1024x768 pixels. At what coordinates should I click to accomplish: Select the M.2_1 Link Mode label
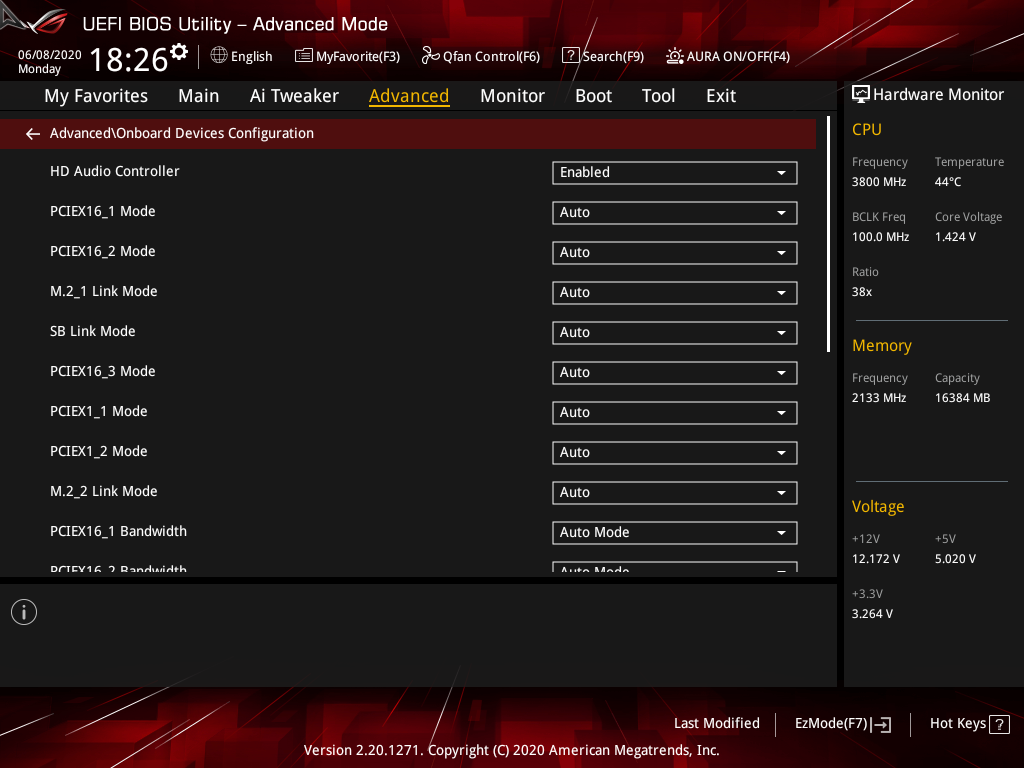tap(103, 291)
